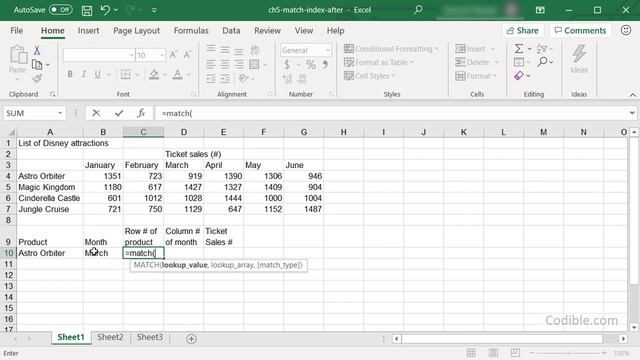Toggle Italic formatting

[x=84, y=74]
